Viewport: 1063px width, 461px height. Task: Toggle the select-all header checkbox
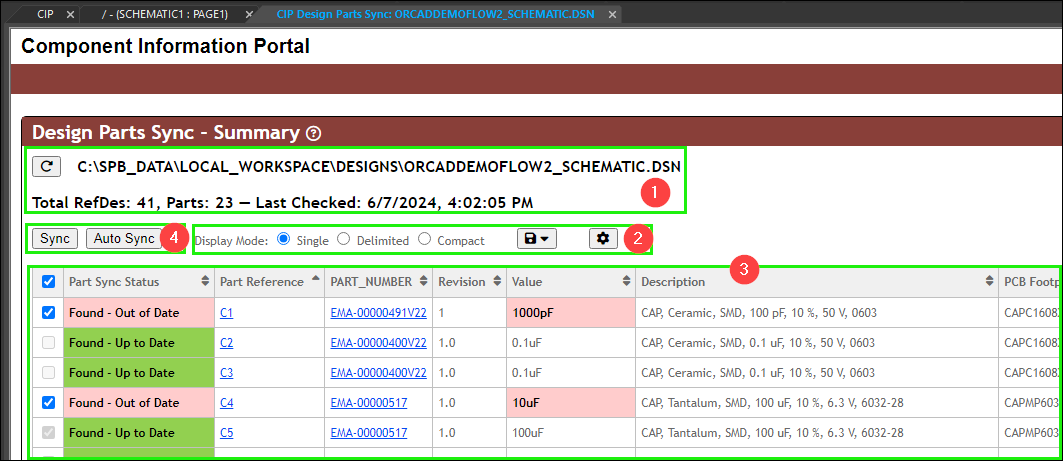[x=48, y=281]
